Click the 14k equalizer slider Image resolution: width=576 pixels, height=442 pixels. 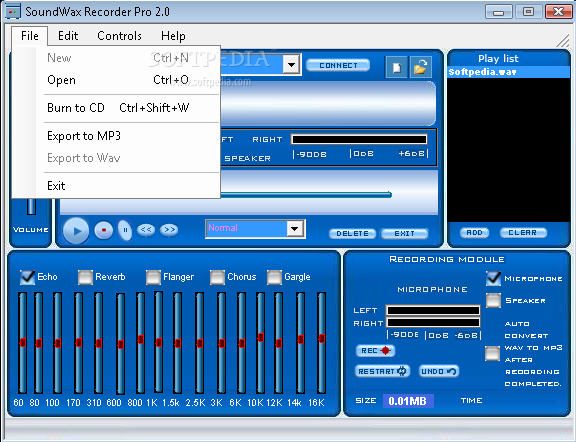click(x=301, y=343)
